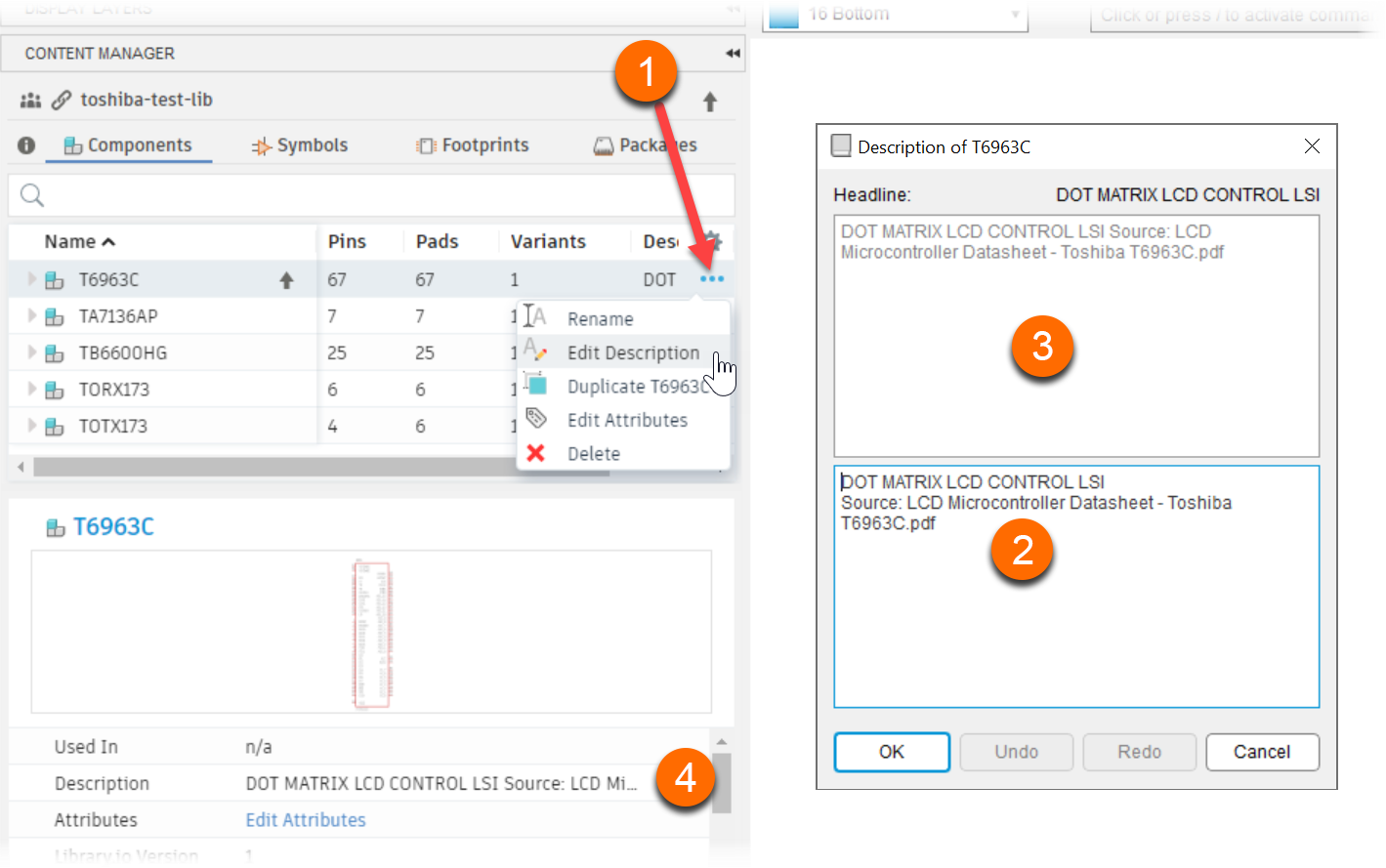
Task: Expand the TB6600HG component row
Action: (31, 352)
